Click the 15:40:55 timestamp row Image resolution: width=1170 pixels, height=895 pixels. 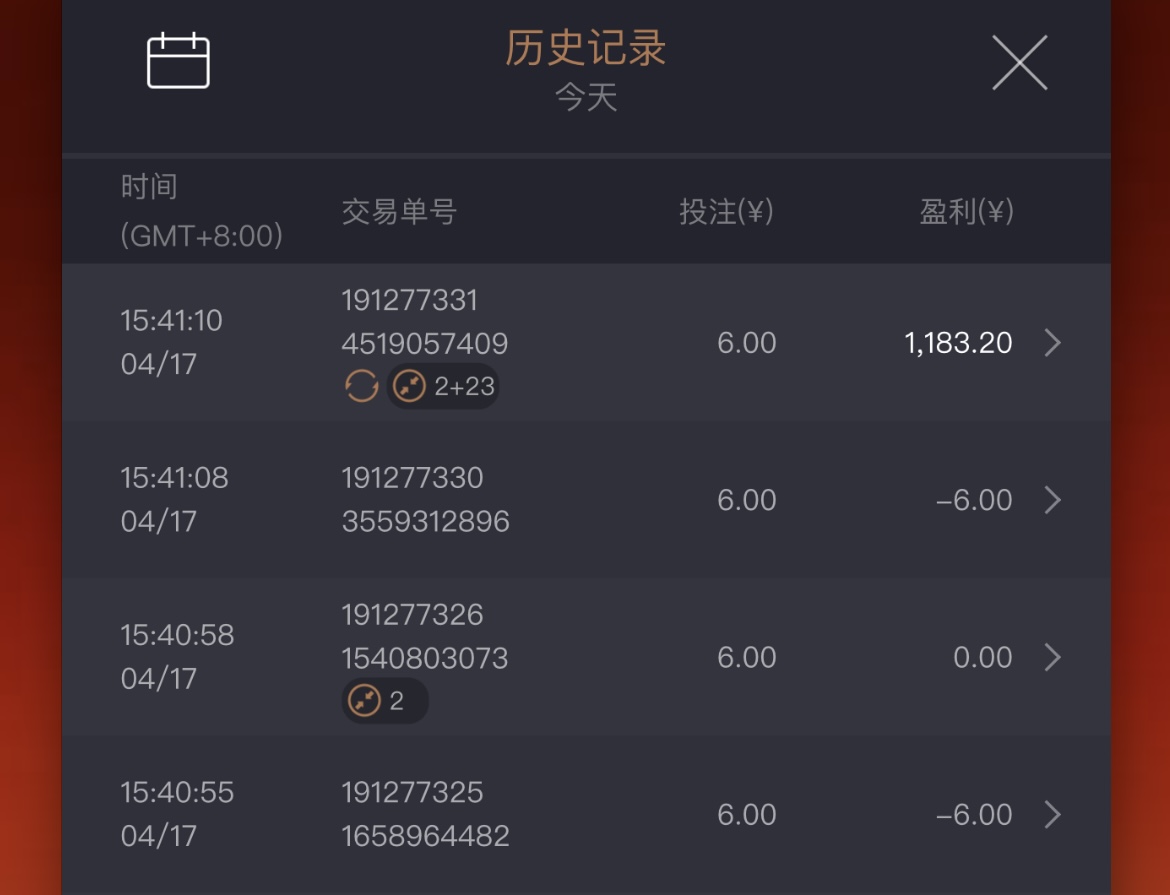click(x=177, y=793)
